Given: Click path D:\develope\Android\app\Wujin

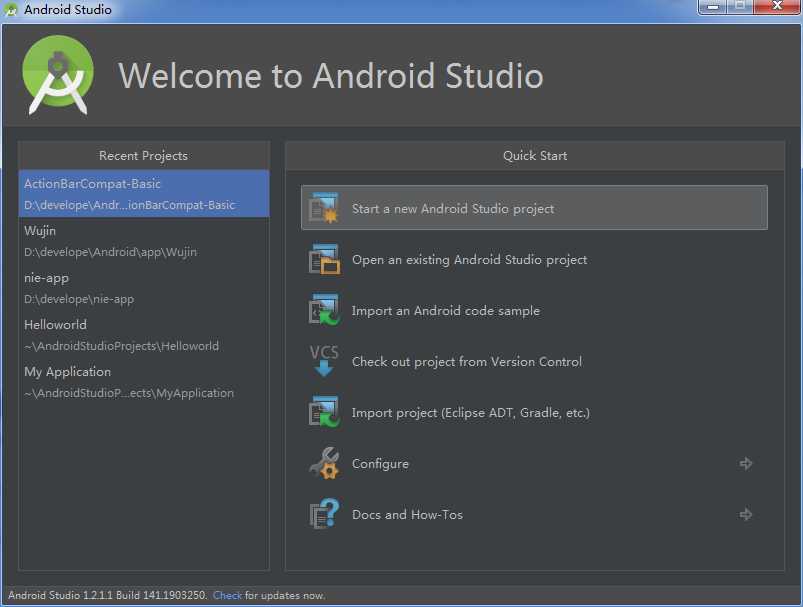Looking at the screenshot, I should [x=110, y=252].
